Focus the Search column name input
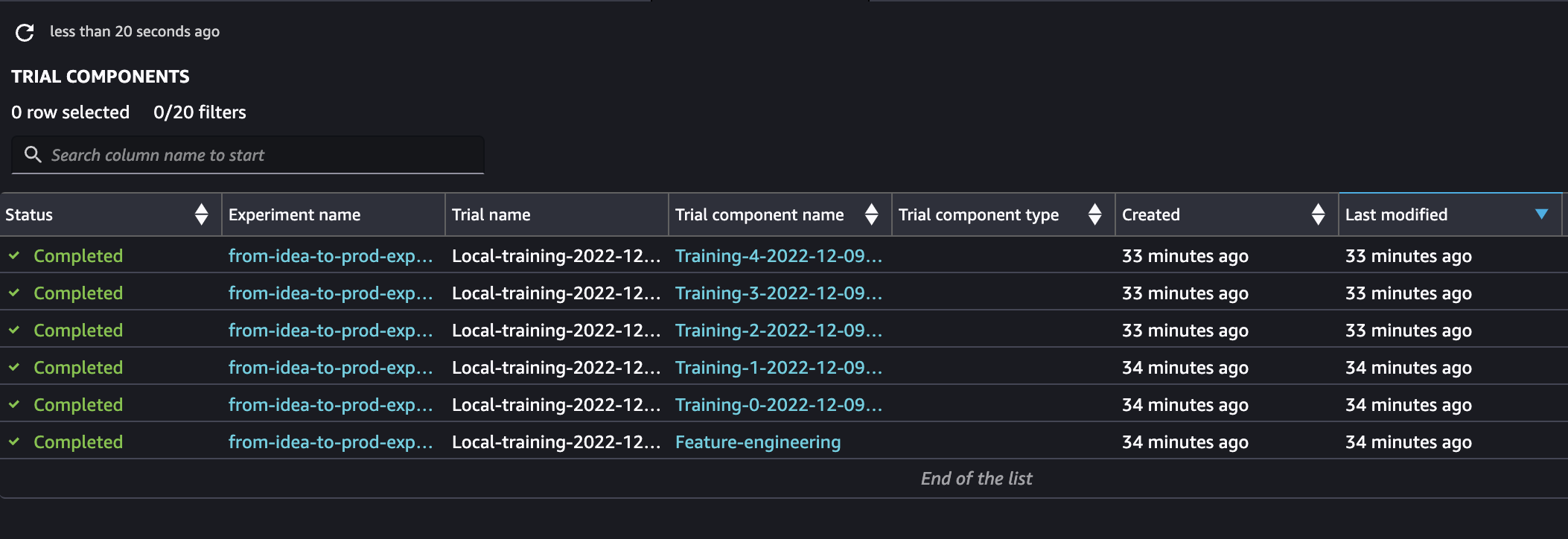1568x539 pixels. point(248,155)
